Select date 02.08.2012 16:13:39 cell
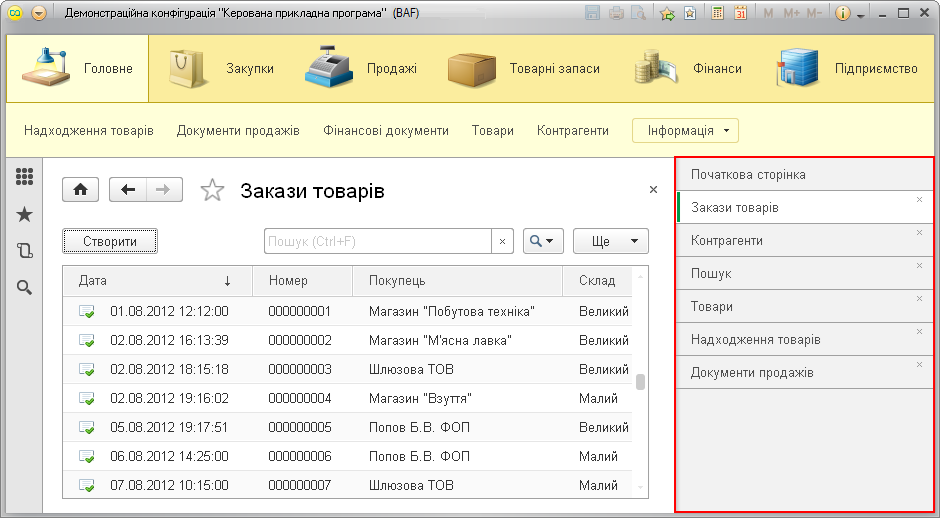The image size is (940, 518). [x=169, y=341]
